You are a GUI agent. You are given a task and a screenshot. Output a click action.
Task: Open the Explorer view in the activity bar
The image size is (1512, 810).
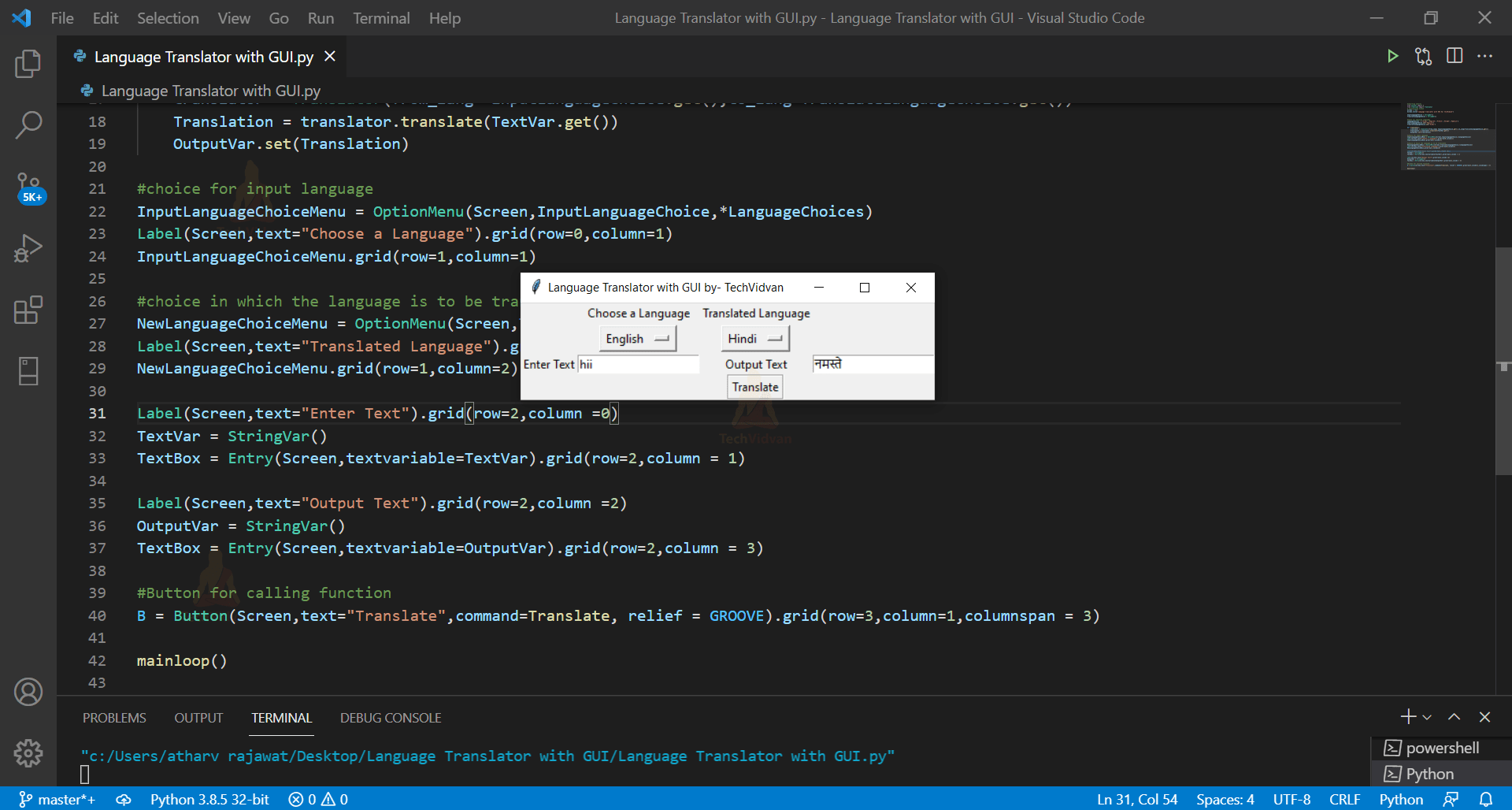(x=28, y=64)
